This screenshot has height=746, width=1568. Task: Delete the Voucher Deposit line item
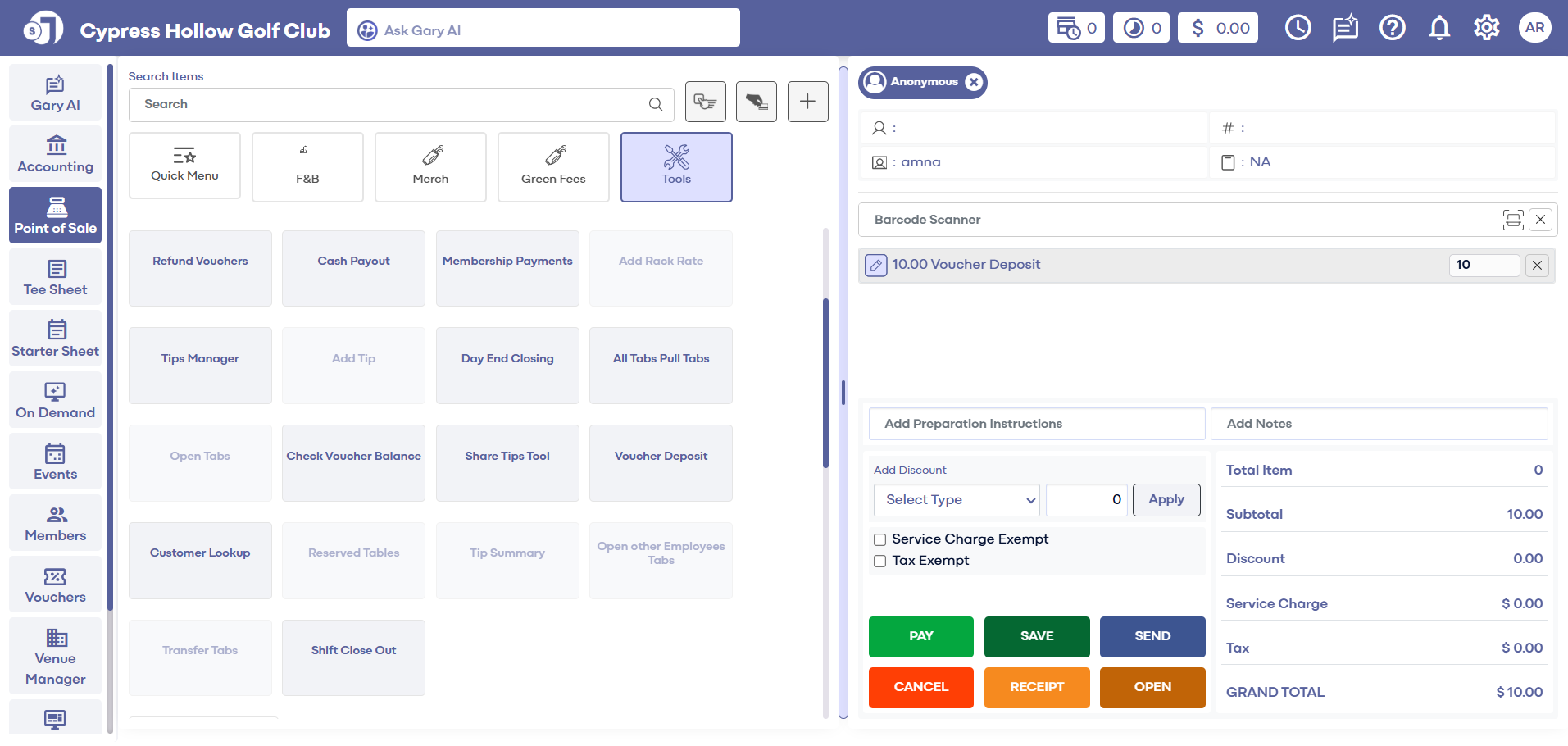(1537, 265)
